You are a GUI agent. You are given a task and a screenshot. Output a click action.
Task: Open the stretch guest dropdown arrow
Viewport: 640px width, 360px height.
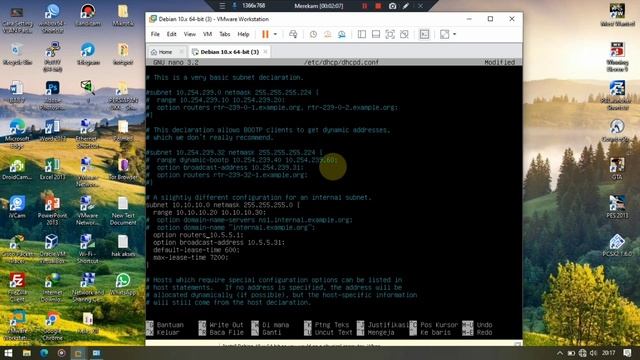[454, 34]
